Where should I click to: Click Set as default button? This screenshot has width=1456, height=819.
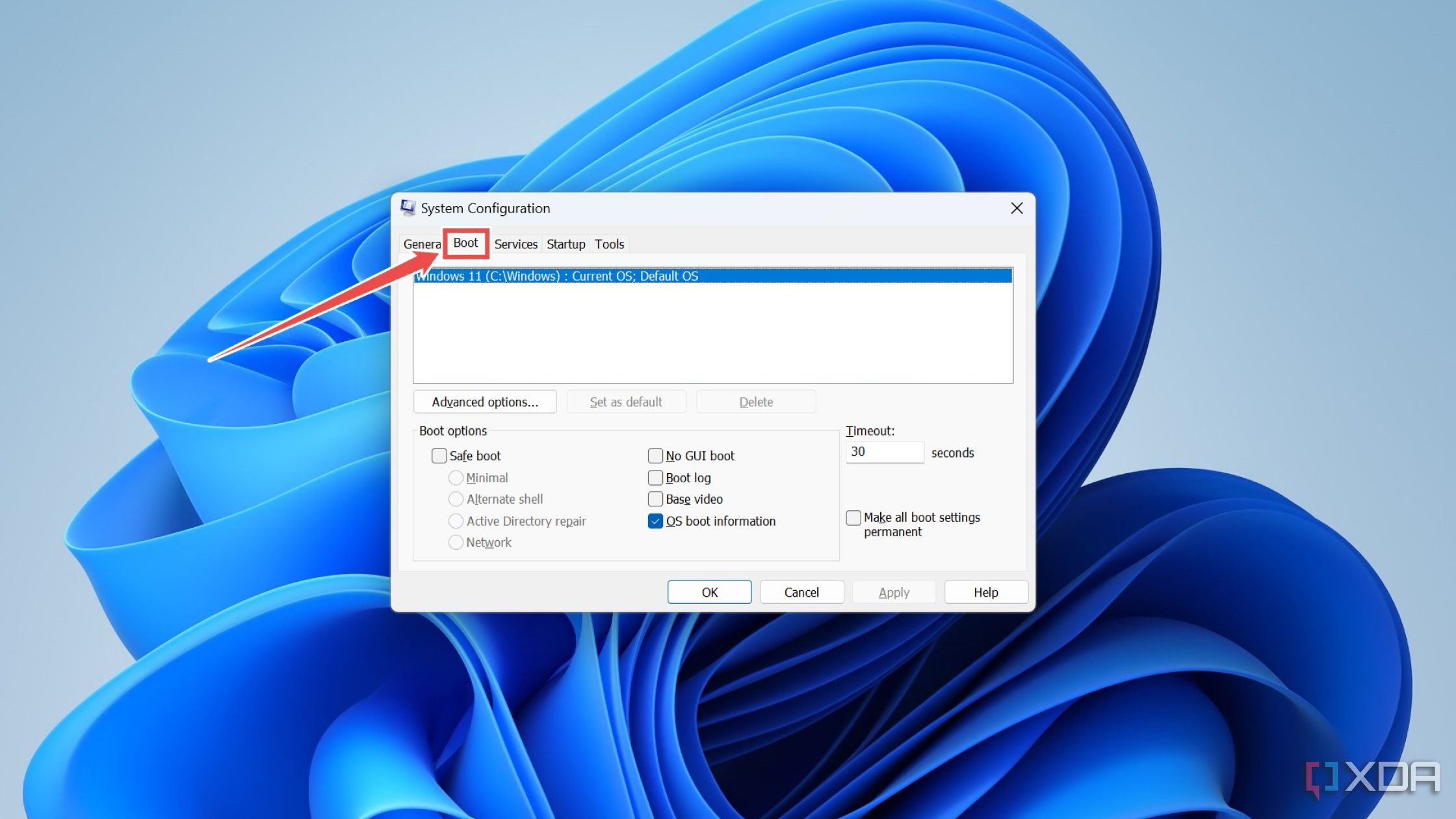tap(626, 401)
